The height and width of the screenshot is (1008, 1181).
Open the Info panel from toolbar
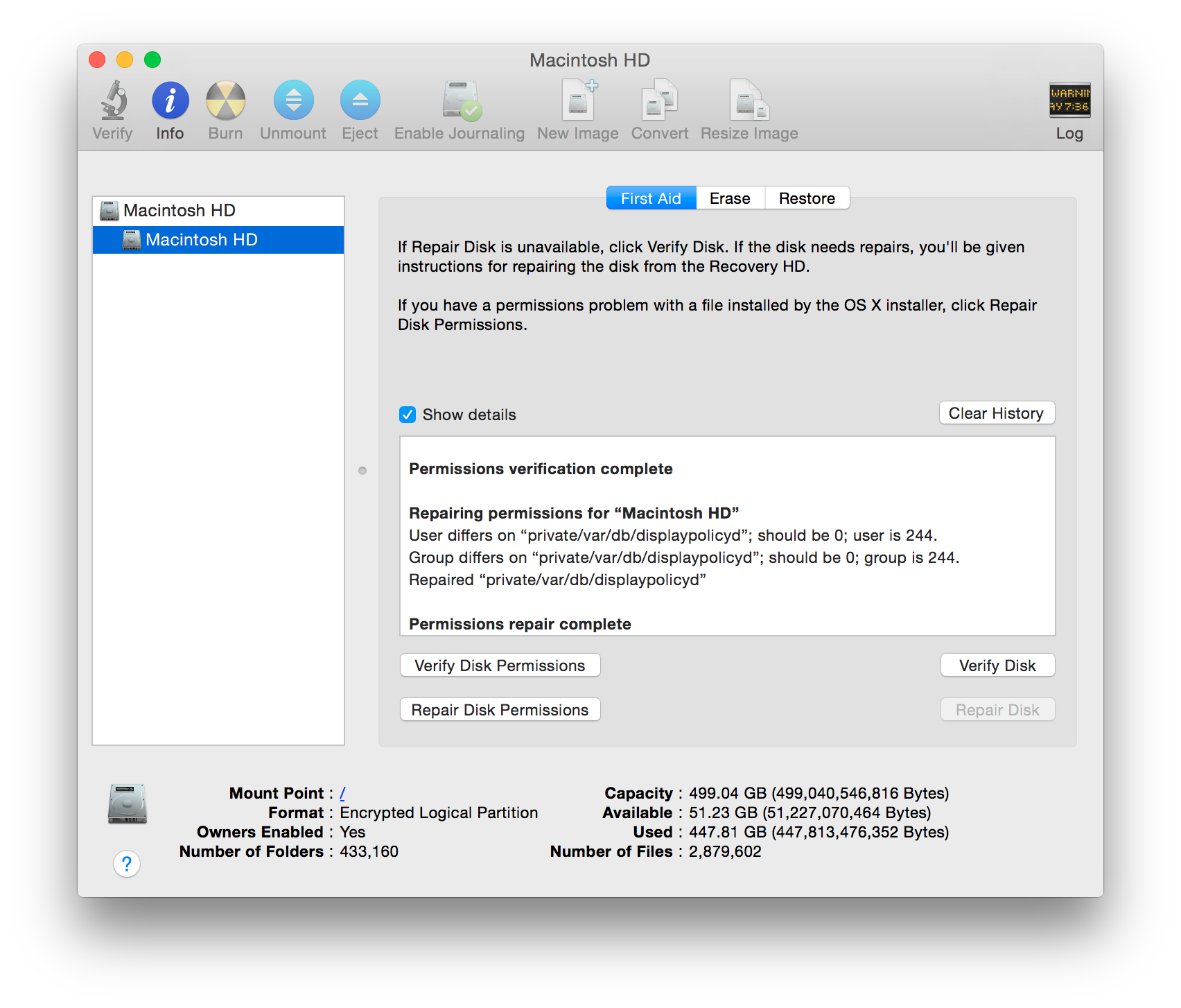170,101
